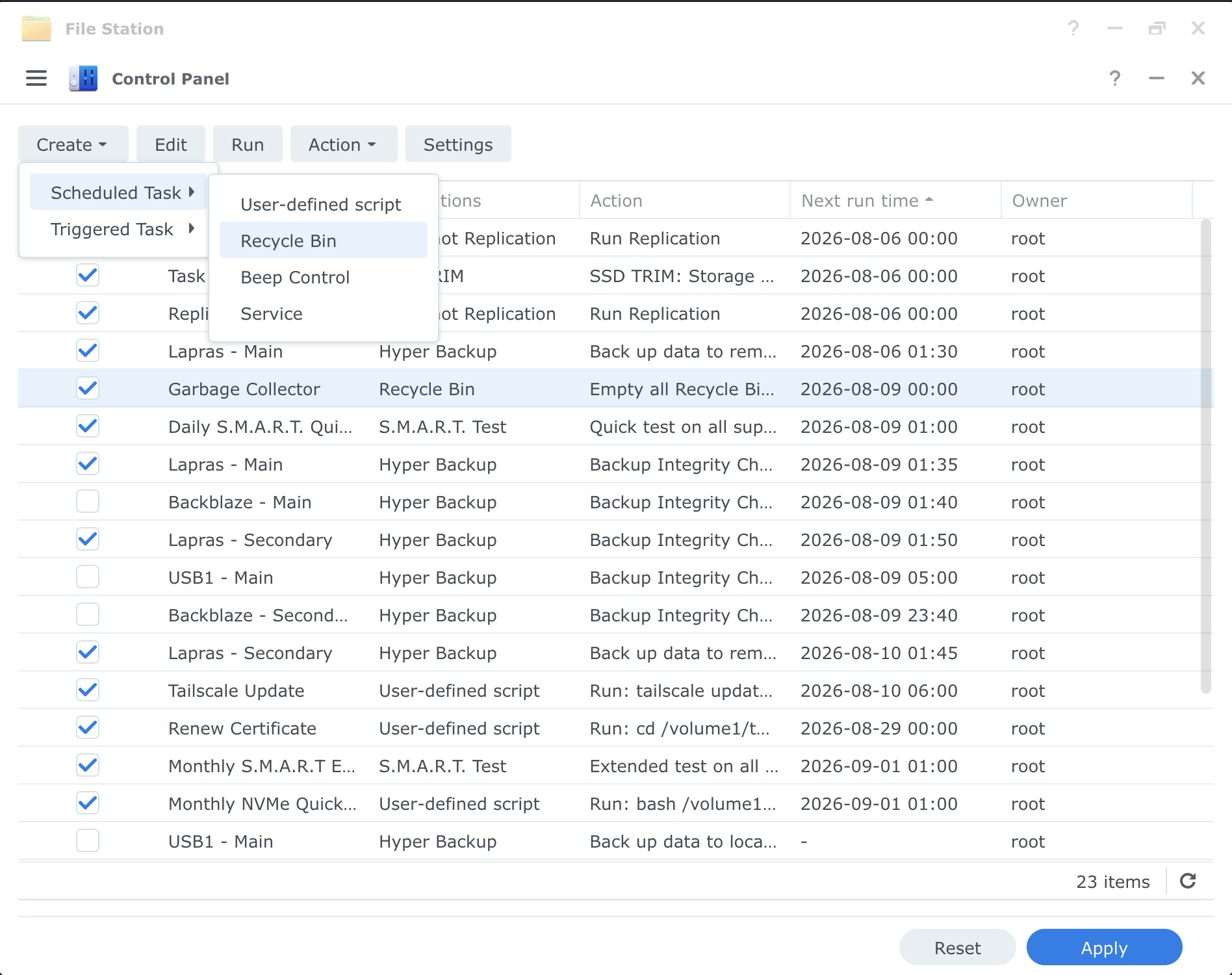This screenshot has height=975, width=1232.
Task: Click the blue Apply button
Action: tap(1104, 948)
